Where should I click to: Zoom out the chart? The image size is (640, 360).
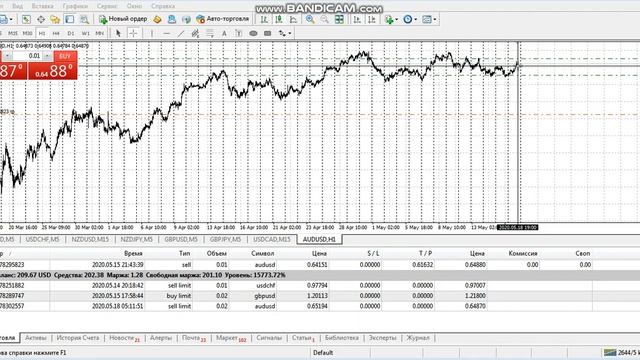(x=324, y=19)
